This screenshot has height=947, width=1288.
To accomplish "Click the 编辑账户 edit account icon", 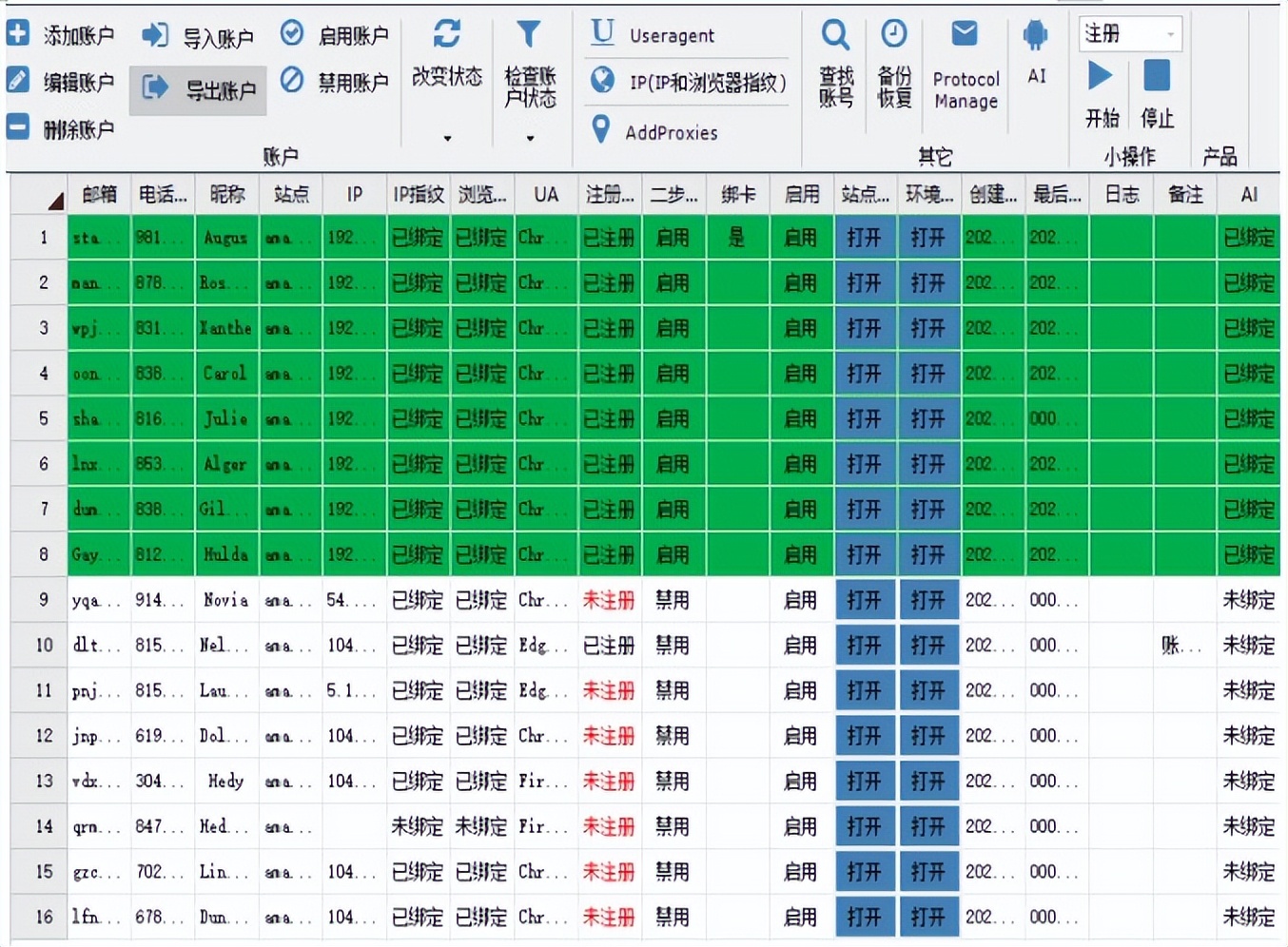I will [18, 80].
